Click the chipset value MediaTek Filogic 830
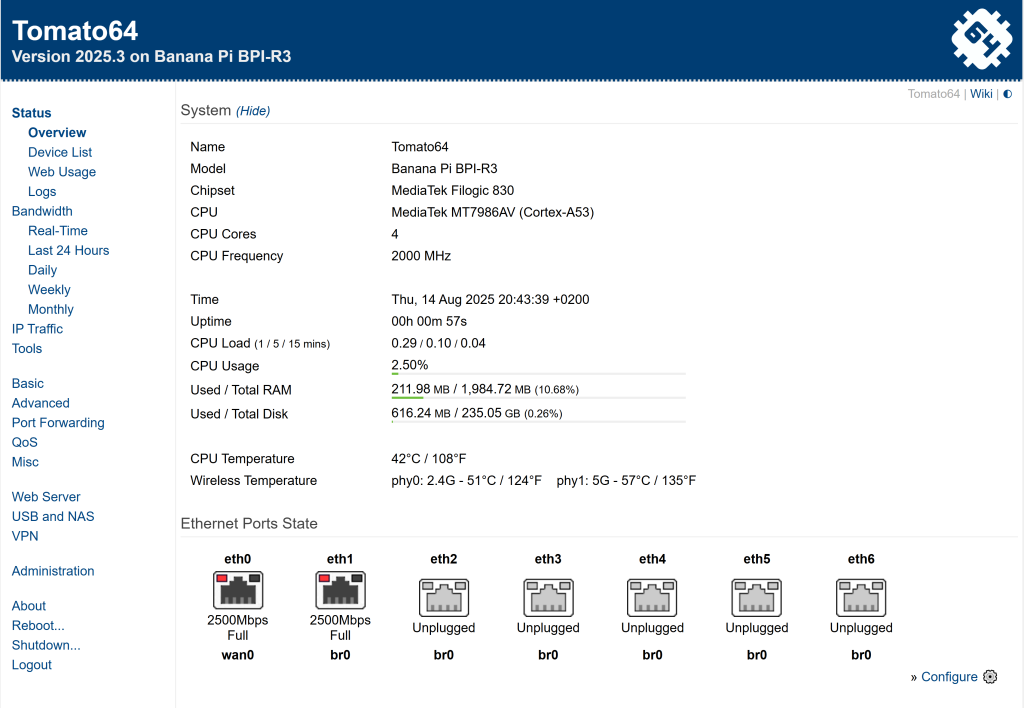The image size is (1024, 708). (x=453, y=190)
